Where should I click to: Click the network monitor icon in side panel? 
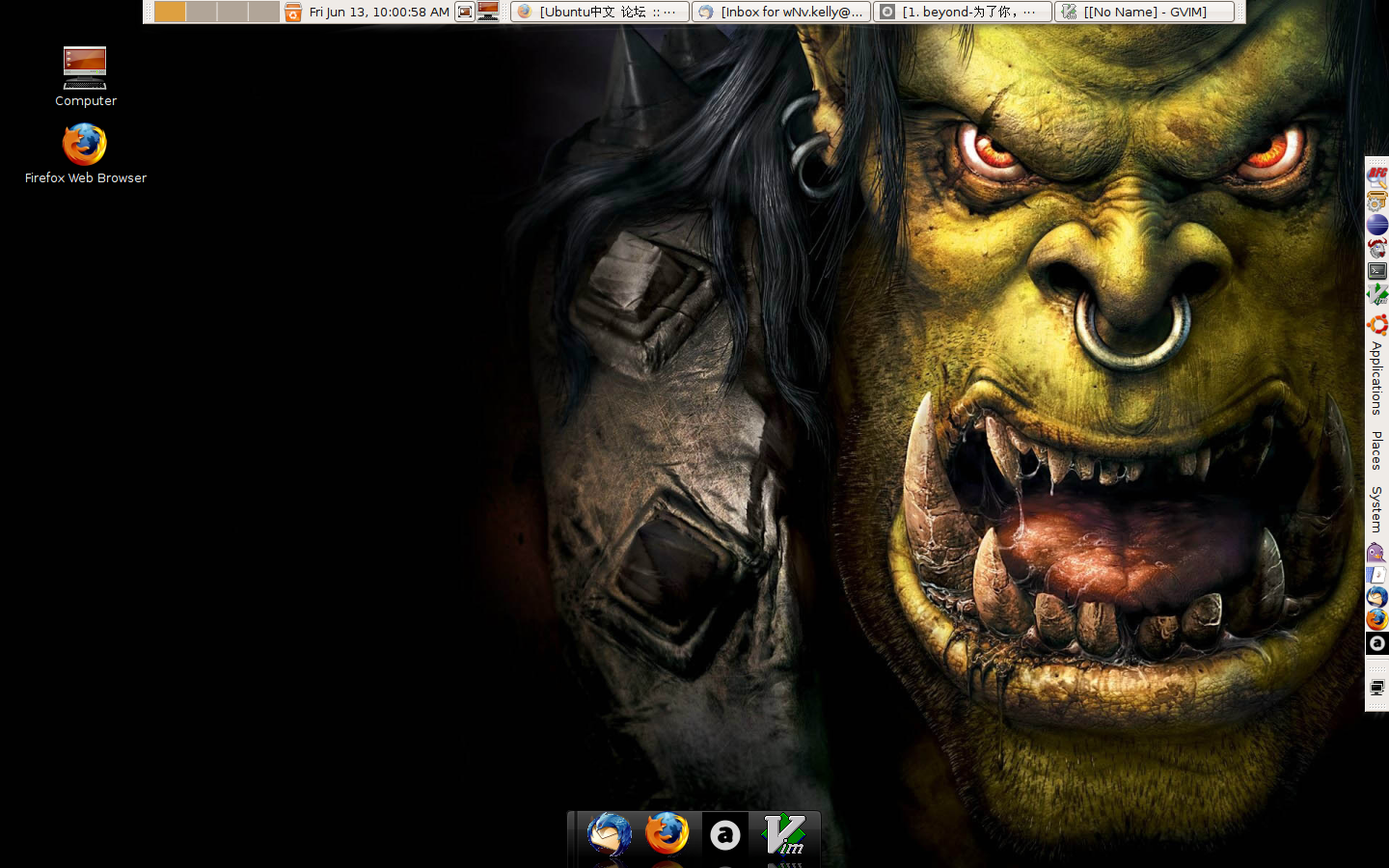[x=1377, y=688]
